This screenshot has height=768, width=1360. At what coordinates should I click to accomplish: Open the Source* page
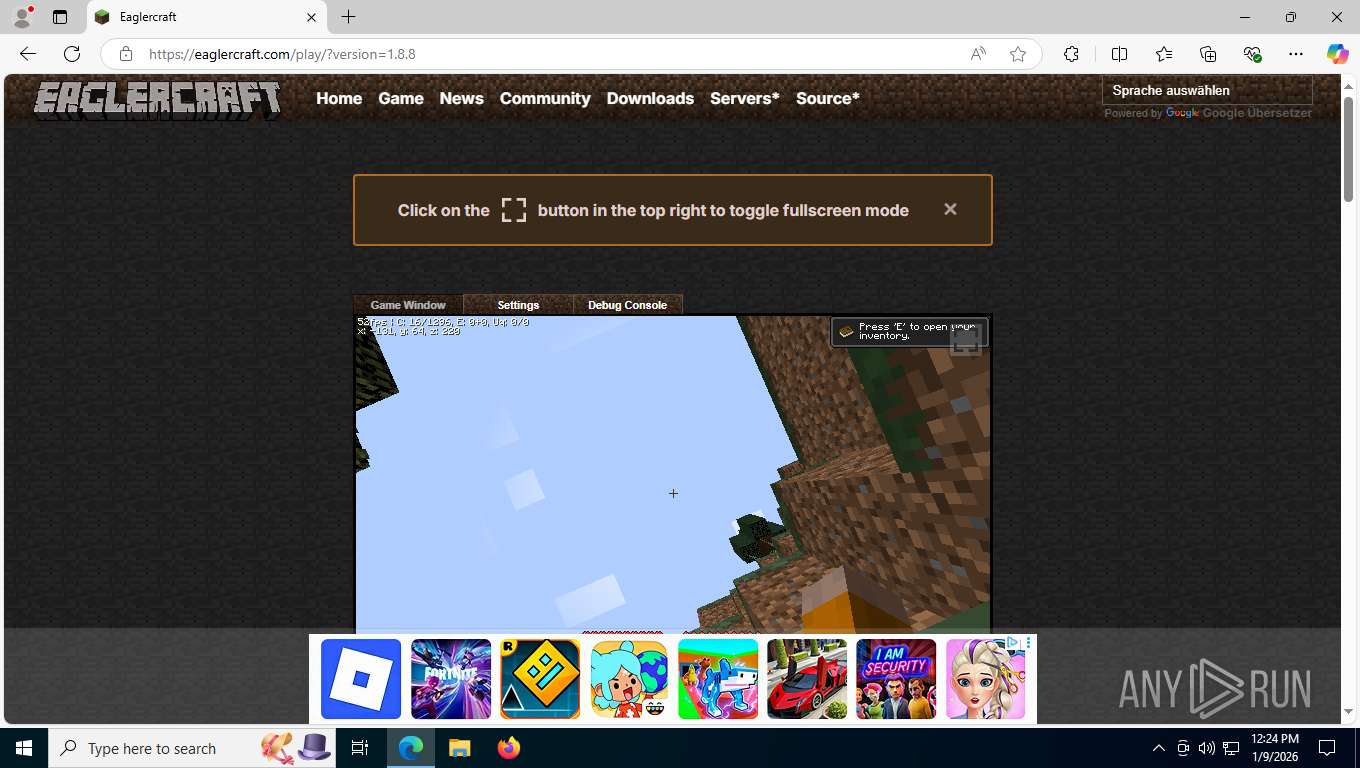[x=827, y=98]
